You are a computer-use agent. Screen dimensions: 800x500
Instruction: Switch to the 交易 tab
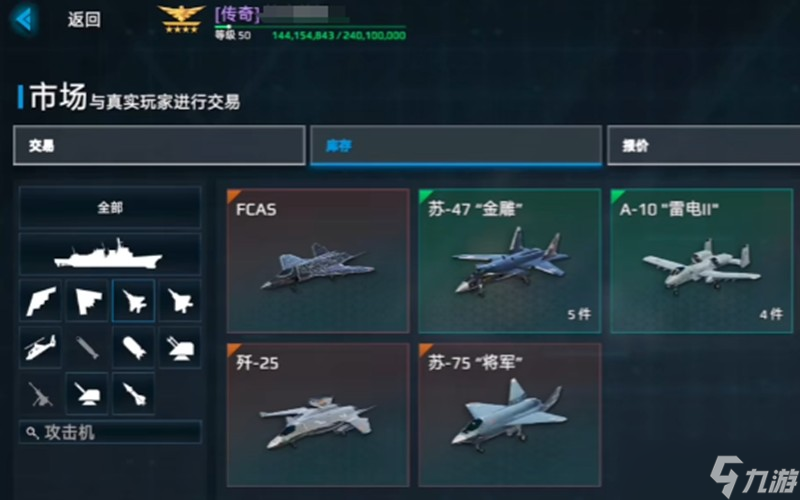click(x=159, y=145)
